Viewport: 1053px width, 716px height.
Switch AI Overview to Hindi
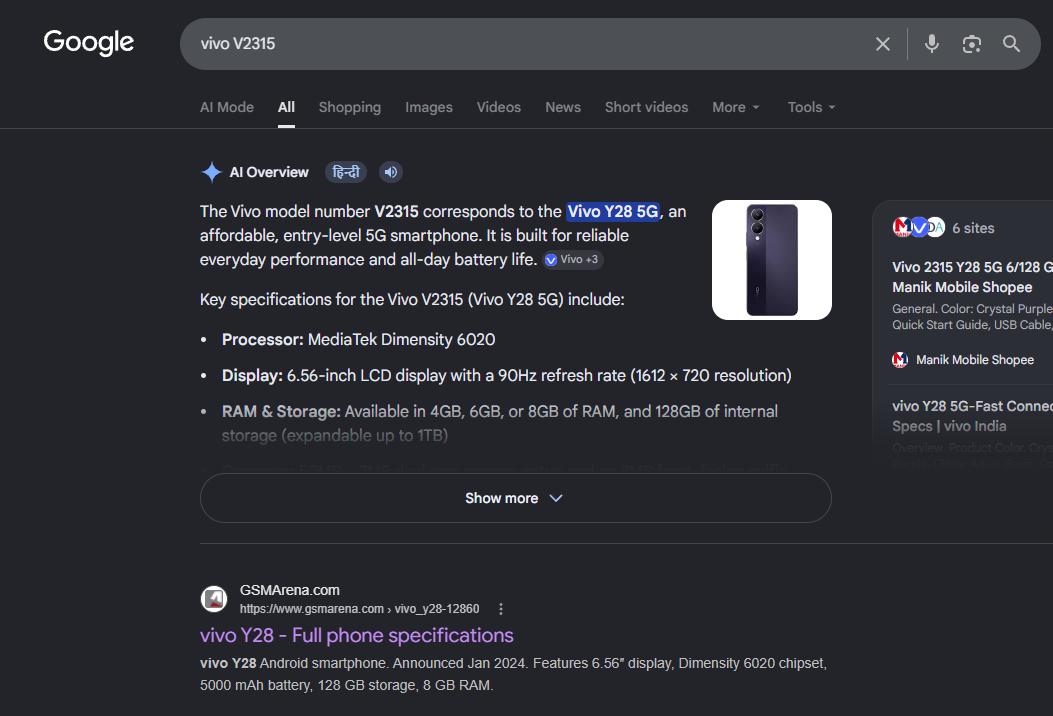(x=346, y=173)
